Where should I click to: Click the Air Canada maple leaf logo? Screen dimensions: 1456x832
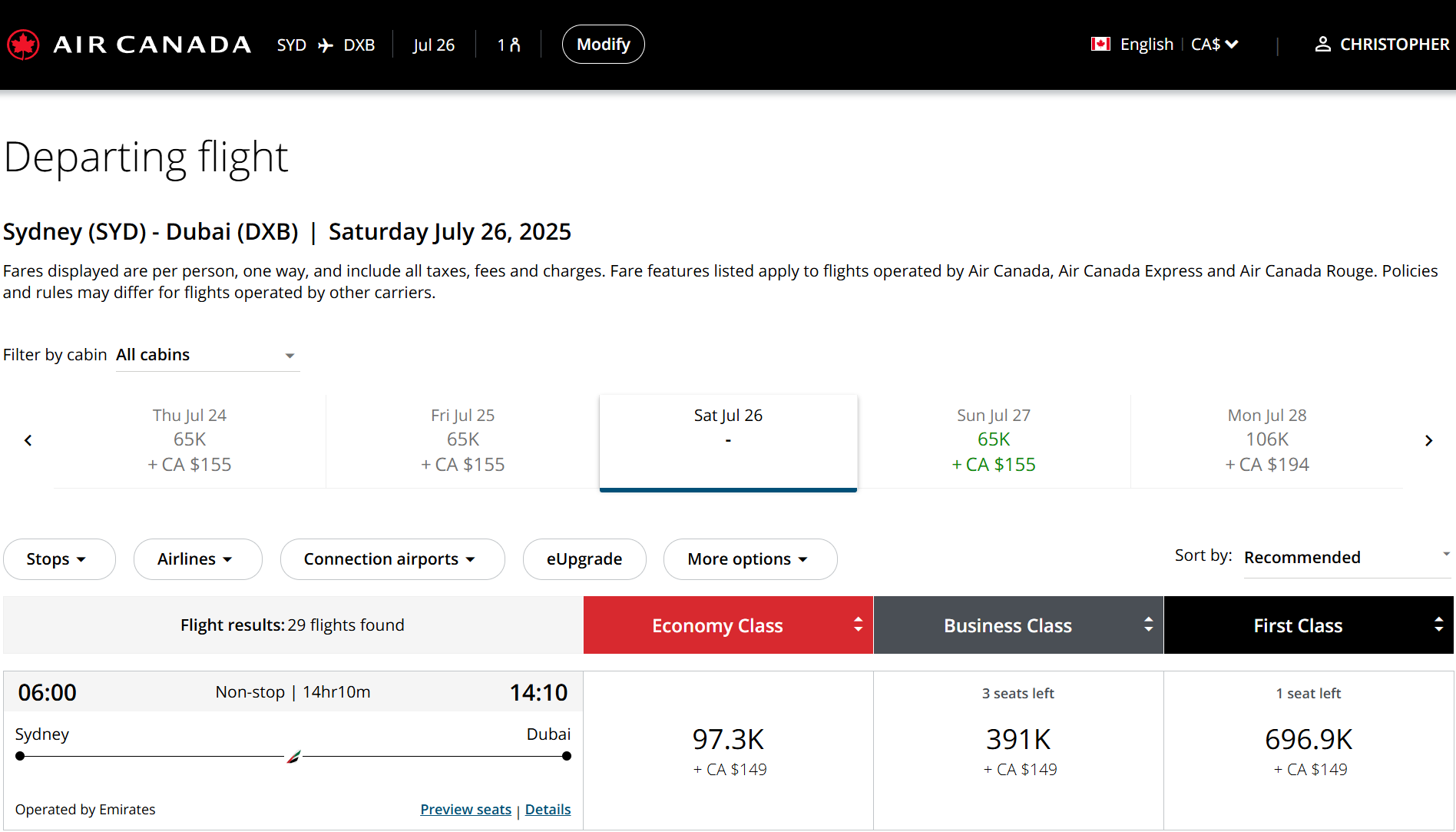[x=23, y=45]
